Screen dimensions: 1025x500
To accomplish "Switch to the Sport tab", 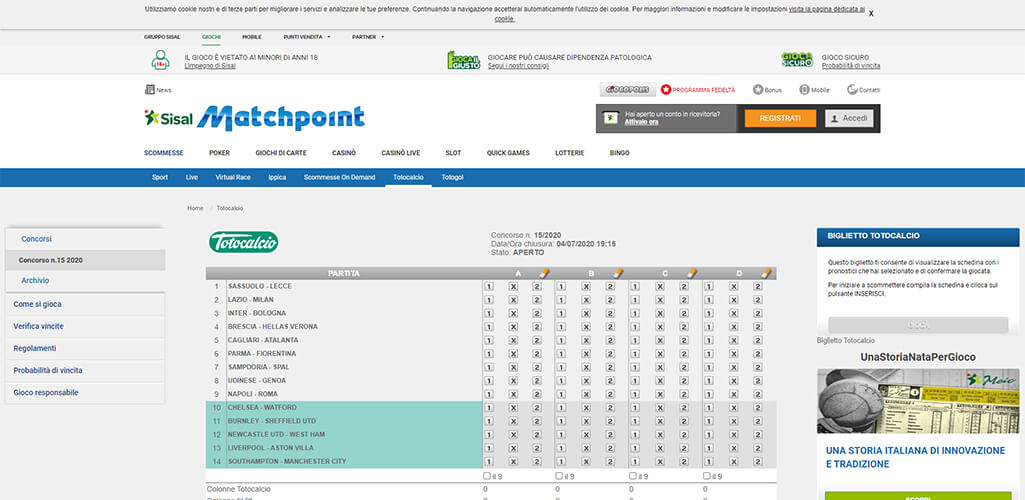I will pos(160,177).
